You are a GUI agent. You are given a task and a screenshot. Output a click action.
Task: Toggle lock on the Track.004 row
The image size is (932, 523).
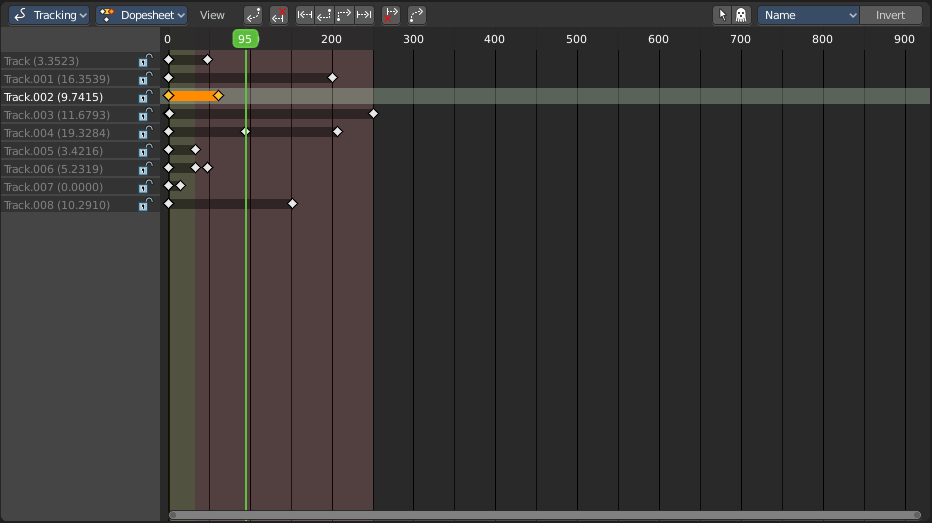tap(146, 133)
